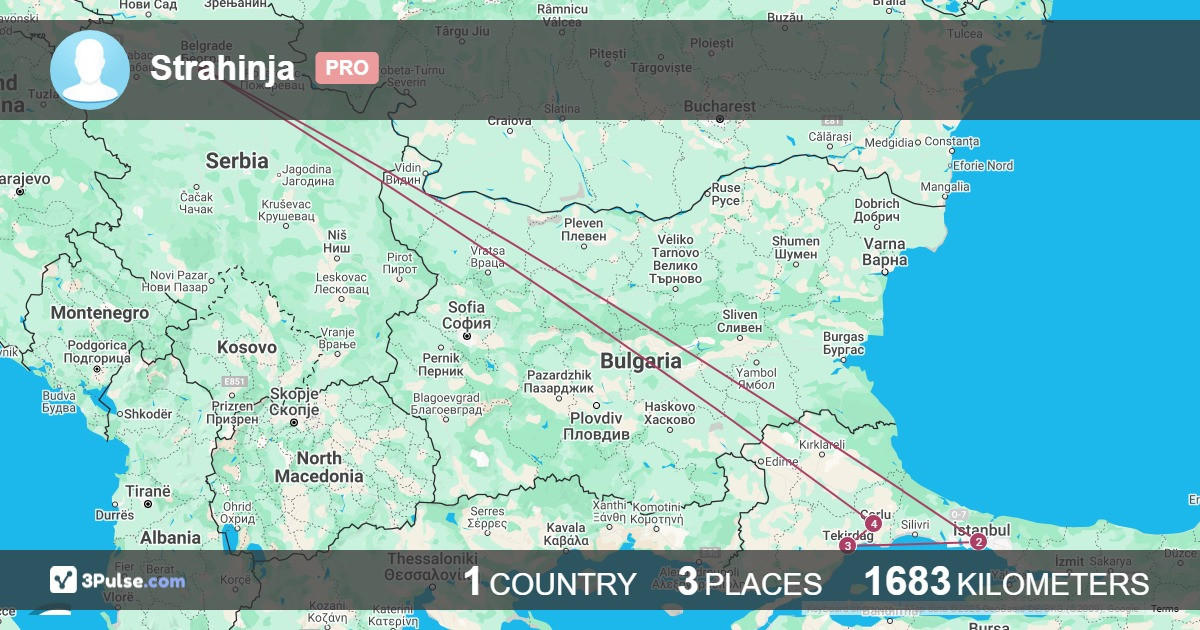The image size is (1200, 630).
Task: Click the 1 COUNTRY statistic
Action: 550,583
